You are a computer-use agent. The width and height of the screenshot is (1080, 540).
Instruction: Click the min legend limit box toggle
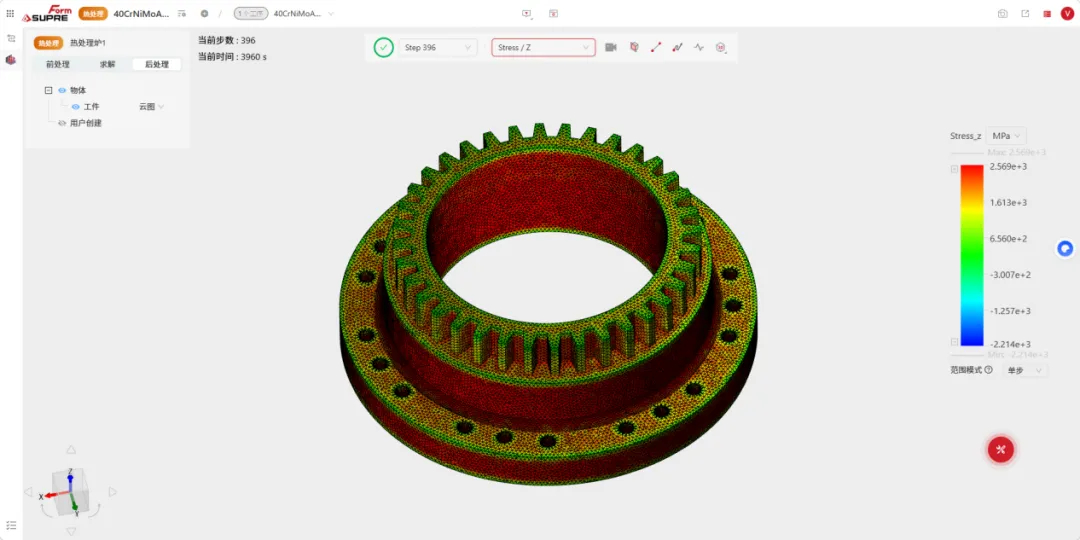954,342
